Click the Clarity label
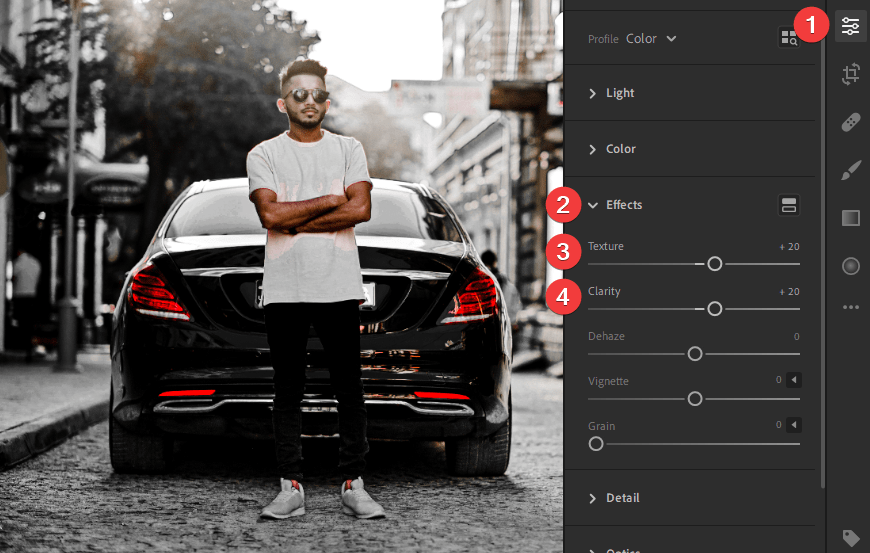 pos(604,291)
